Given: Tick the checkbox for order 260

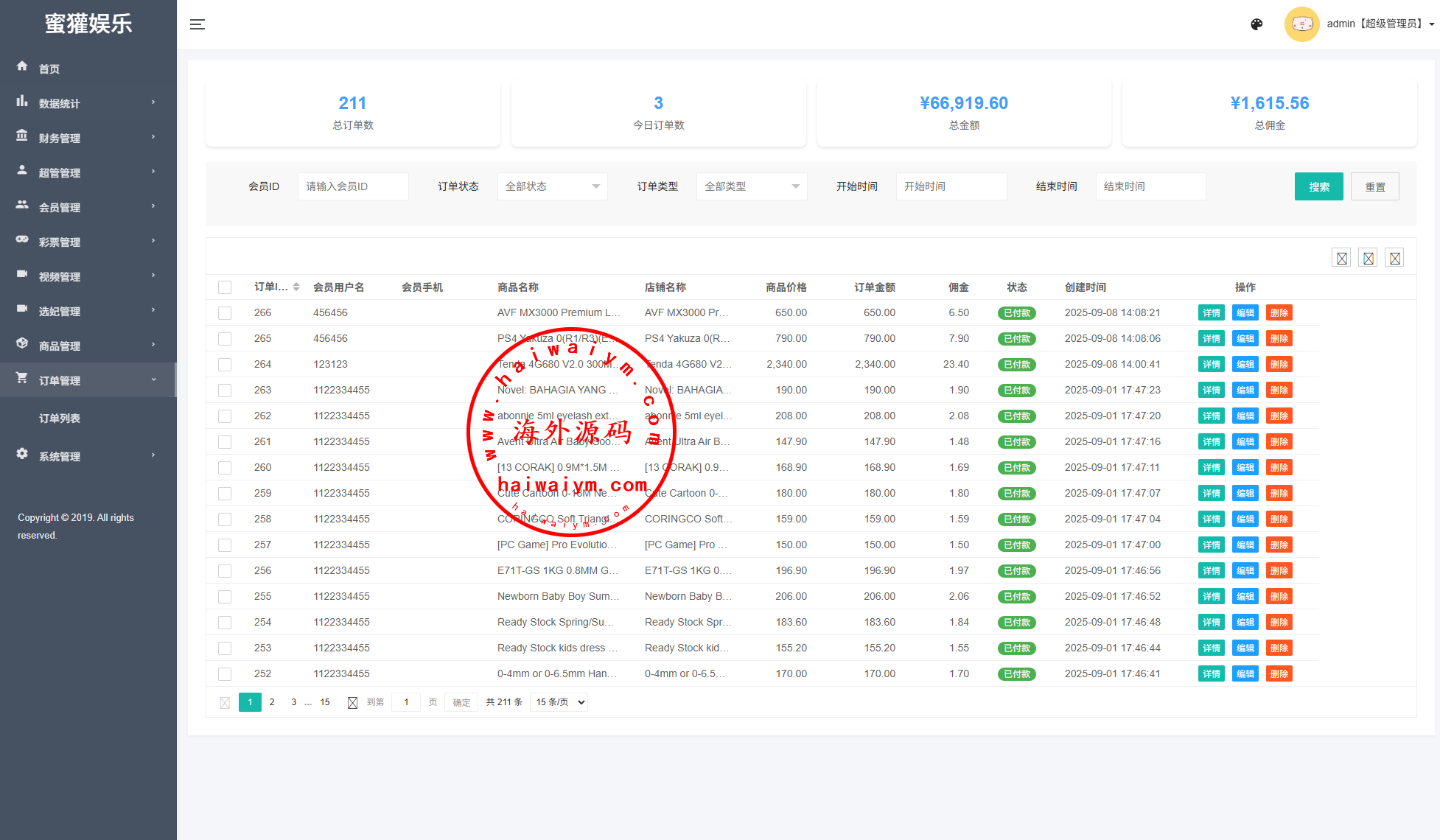Looking at the screenshot, I should [x=225, y=468].
